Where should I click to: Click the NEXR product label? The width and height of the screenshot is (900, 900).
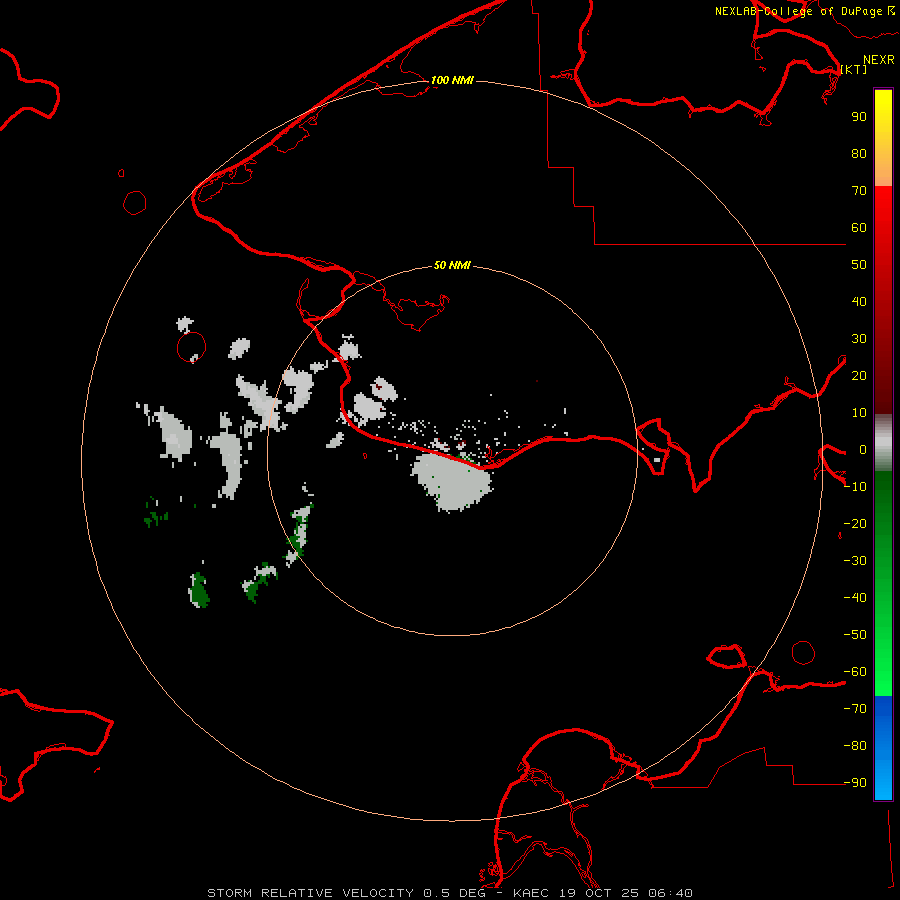click(879, 60)
